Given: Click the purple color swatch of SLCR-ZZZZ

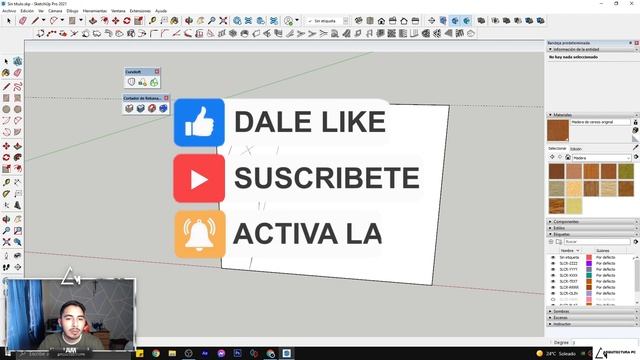Looking at the screenshot, I should pyautogui.click(x=589, y=264).
